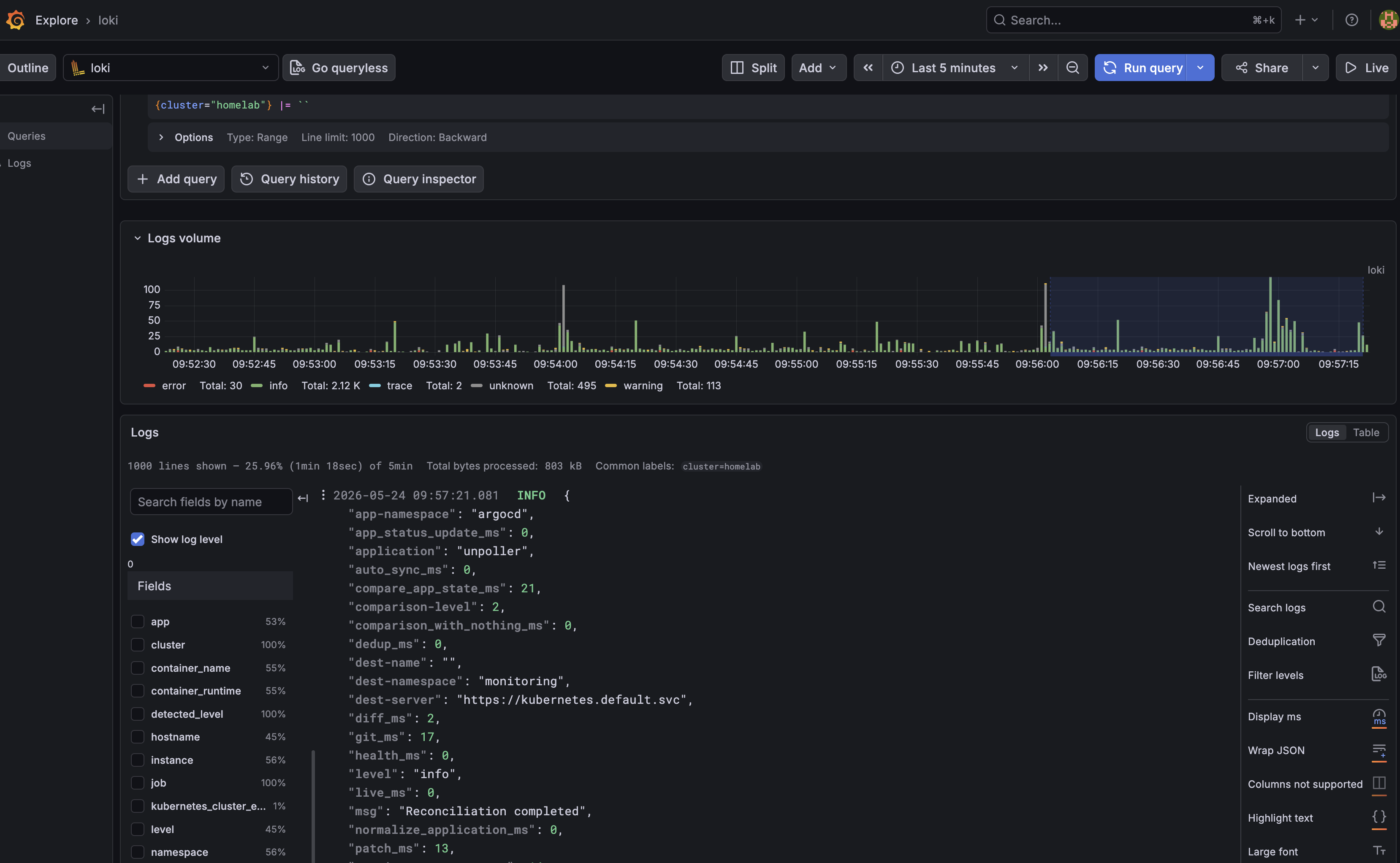This screenshot has height=863, width=1400.
Task: Check the cluster field checkbox
Action: pyautogui.click(x=138, y=645)
